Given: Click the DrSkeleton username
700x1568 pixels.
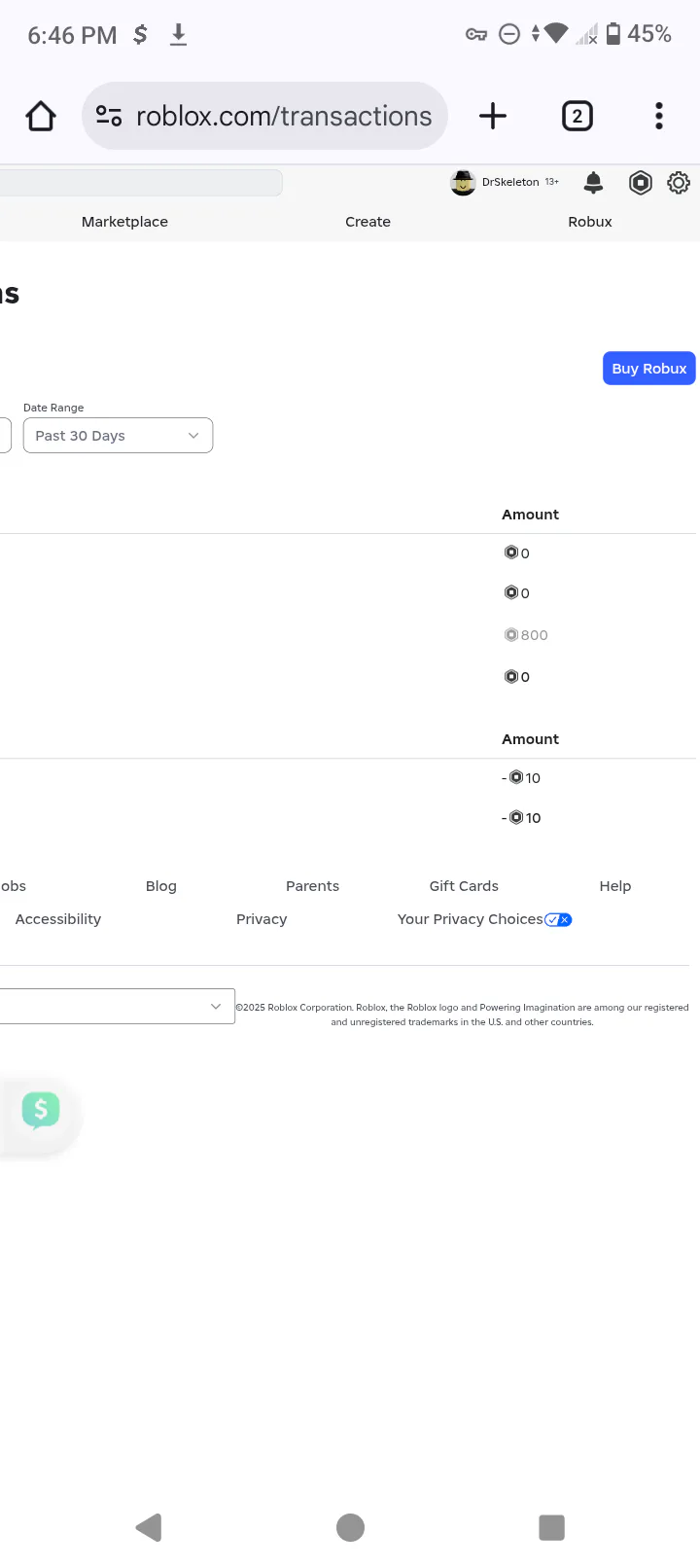Looking at the screenshot, I should pos(510,182).
